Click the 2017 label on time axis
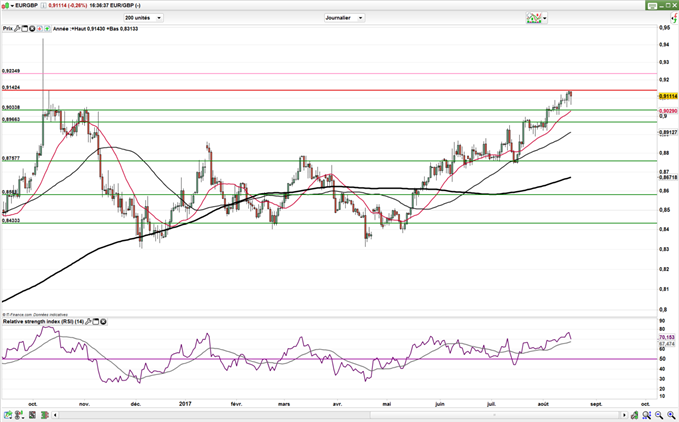Viewport: 679px width, 422px height. click(185, 404)
